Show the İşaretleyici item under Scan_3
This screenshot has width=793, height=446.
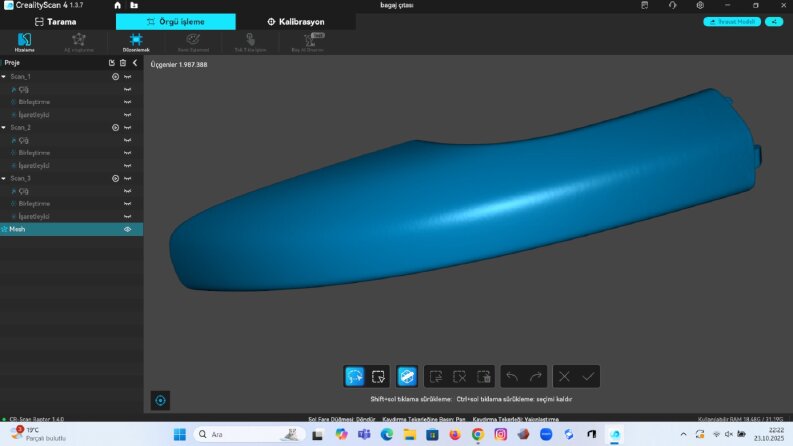click(x=127, y=216)
